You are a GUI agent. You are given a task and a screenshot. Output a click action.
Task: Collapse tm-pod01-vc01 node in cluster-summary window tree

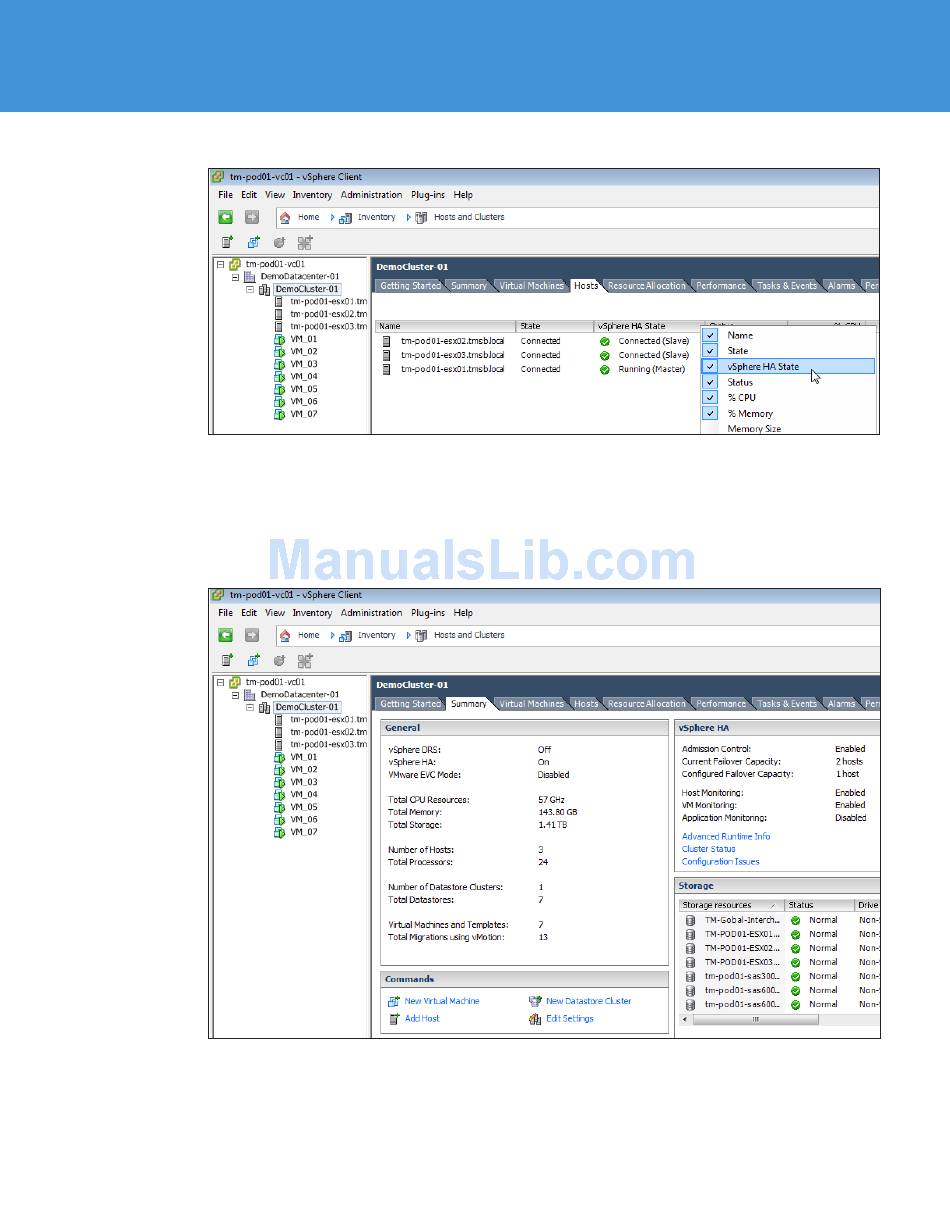pos(221,682)
